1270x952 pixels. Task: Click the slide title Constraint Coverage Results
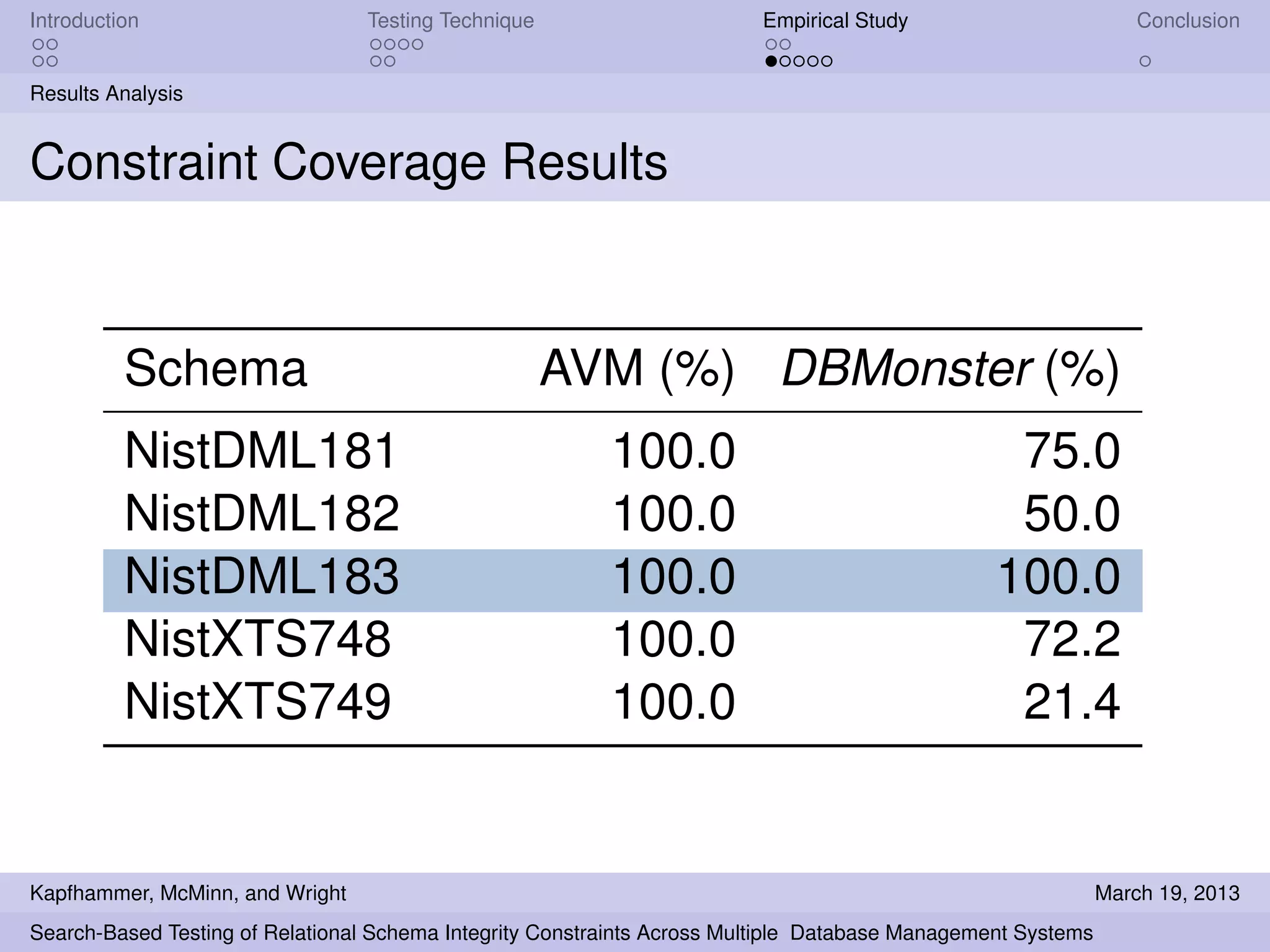coord(349,162)
